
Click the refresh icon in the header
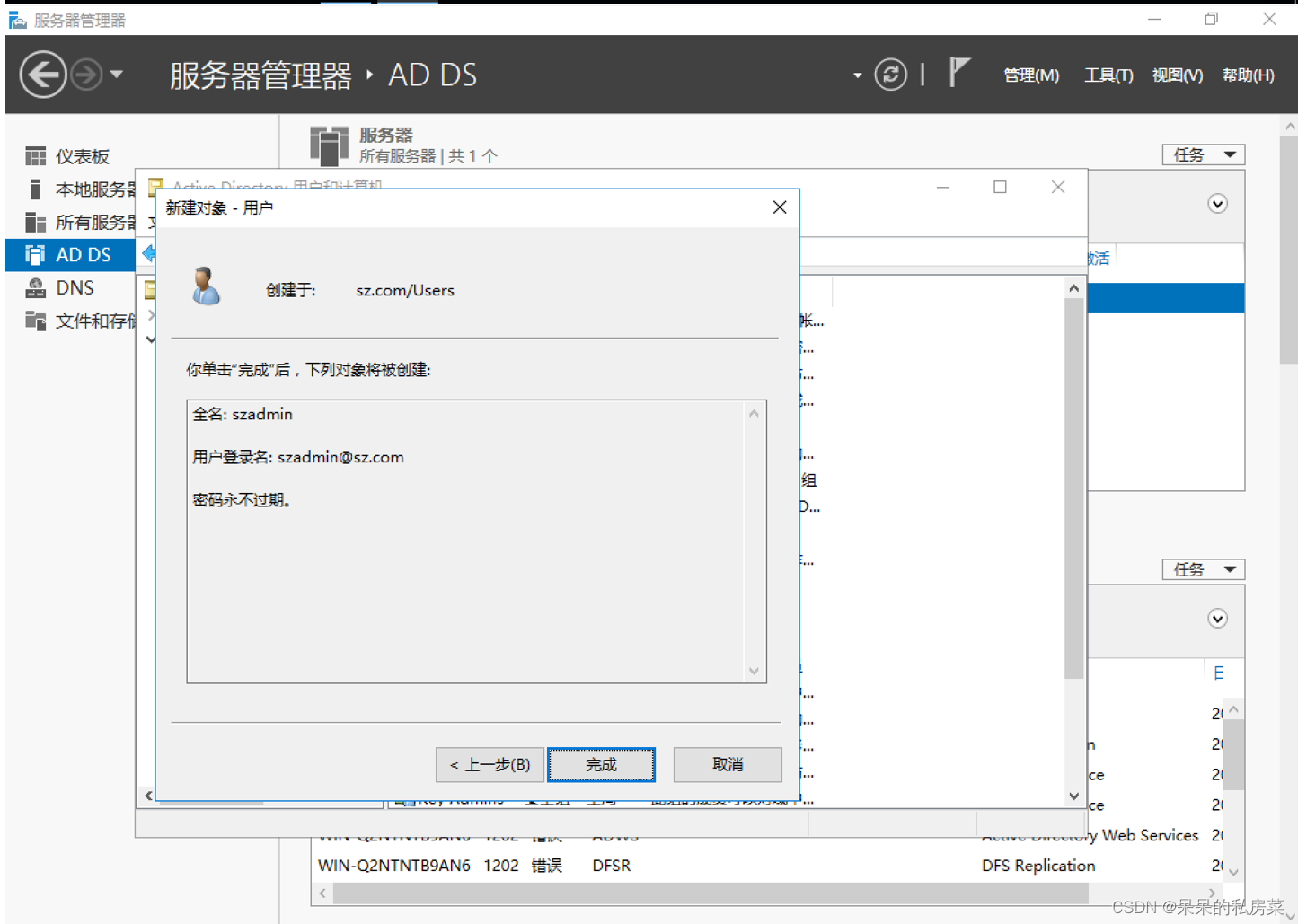(x=890, y=75)
